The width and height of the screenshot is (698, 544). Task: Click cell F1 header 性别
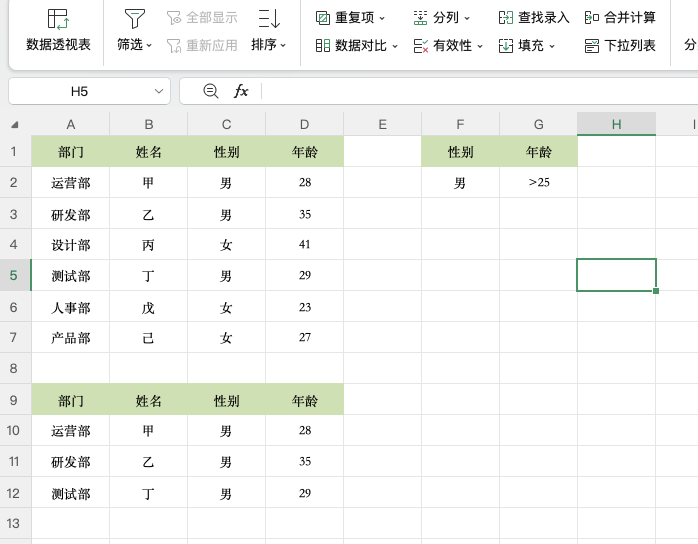pos(460,151)
